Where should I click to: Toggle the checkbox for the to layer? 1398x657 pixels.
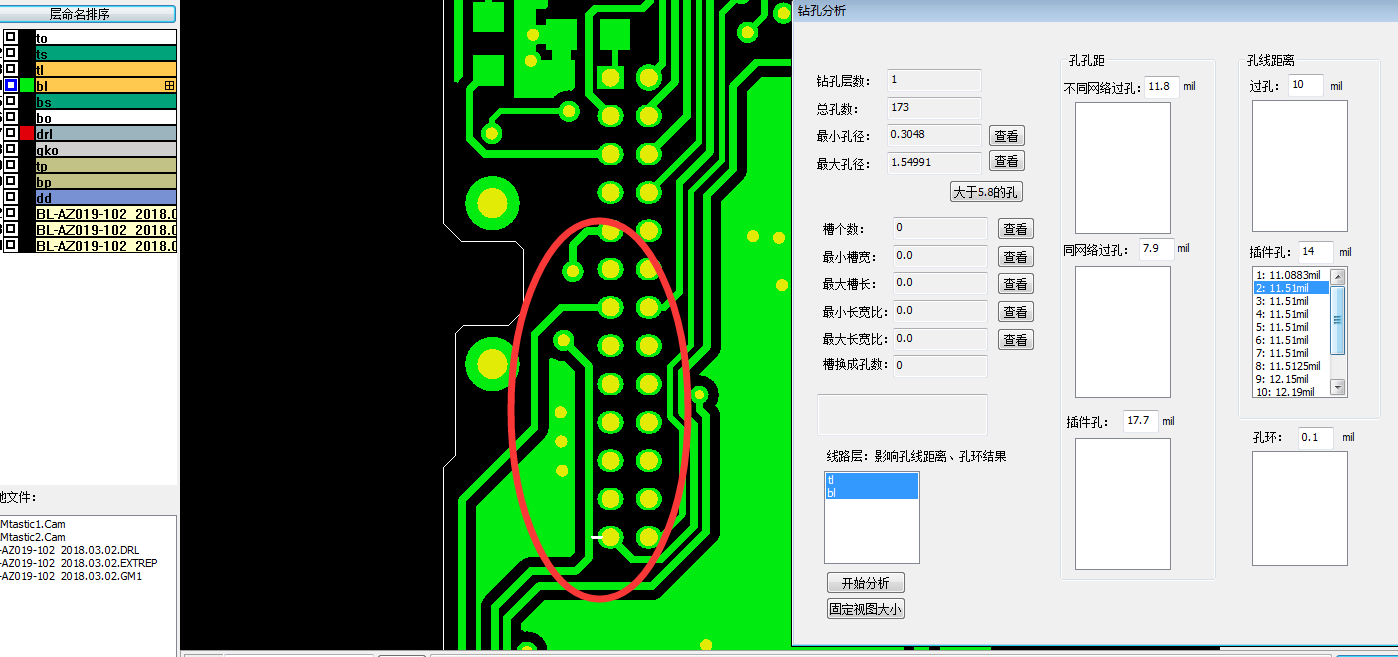10,37
